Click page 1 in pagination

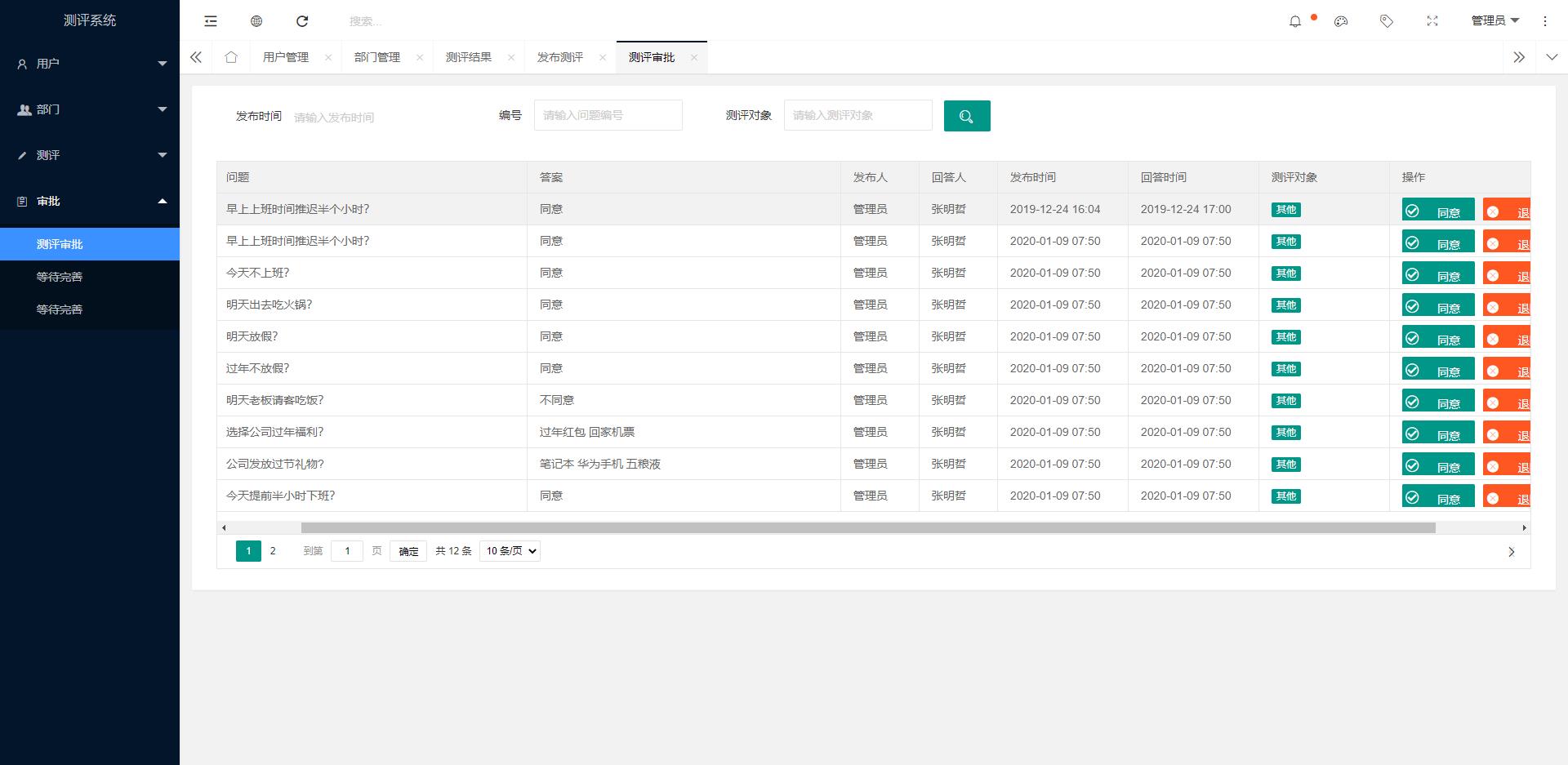(248, 551)
